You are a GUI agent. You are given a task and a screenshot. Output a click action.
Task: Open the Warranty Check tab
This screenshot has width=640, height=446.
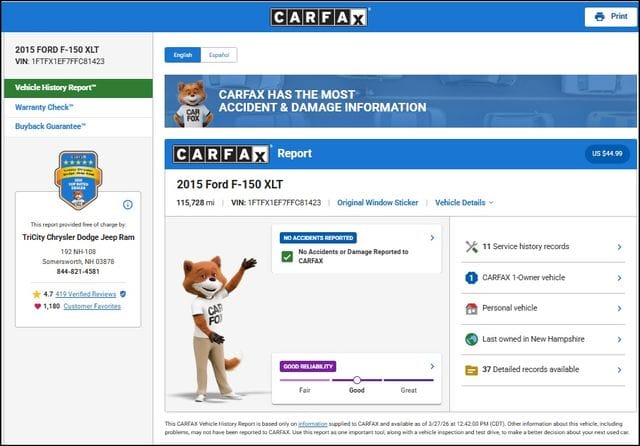(46, 107)
